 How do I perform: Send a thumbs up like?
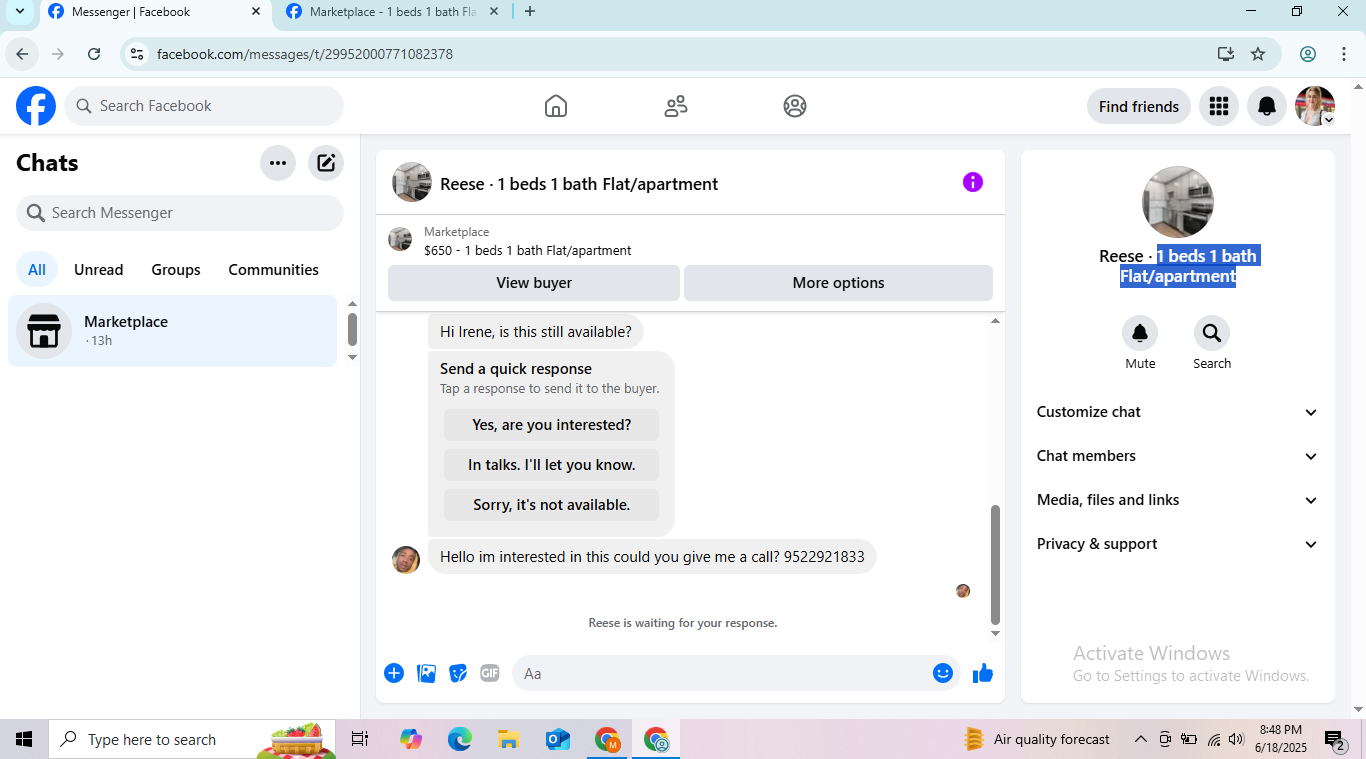click(x=983, y=673)
